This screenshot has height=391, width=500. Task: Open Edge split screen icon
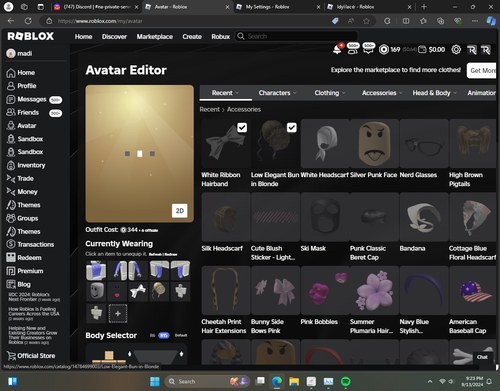tap(406, 21)
